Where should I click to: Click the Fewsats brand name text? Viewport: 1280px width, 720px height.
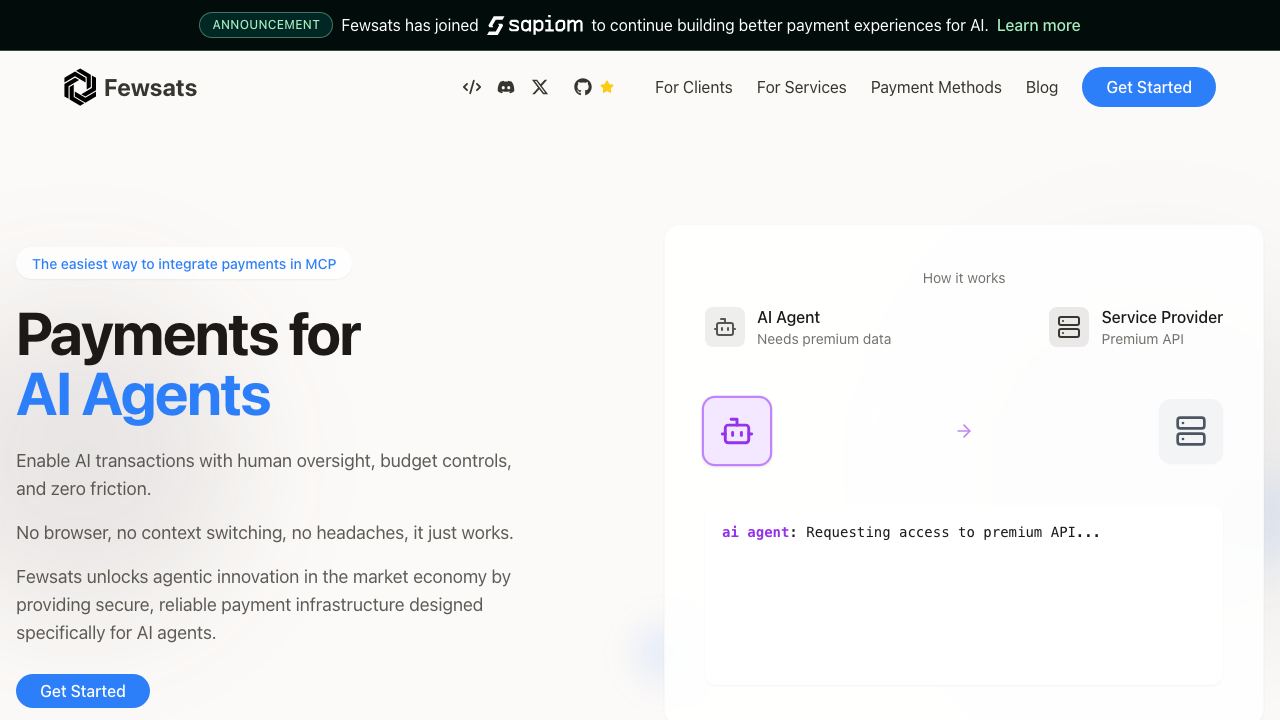pos(151,88)
